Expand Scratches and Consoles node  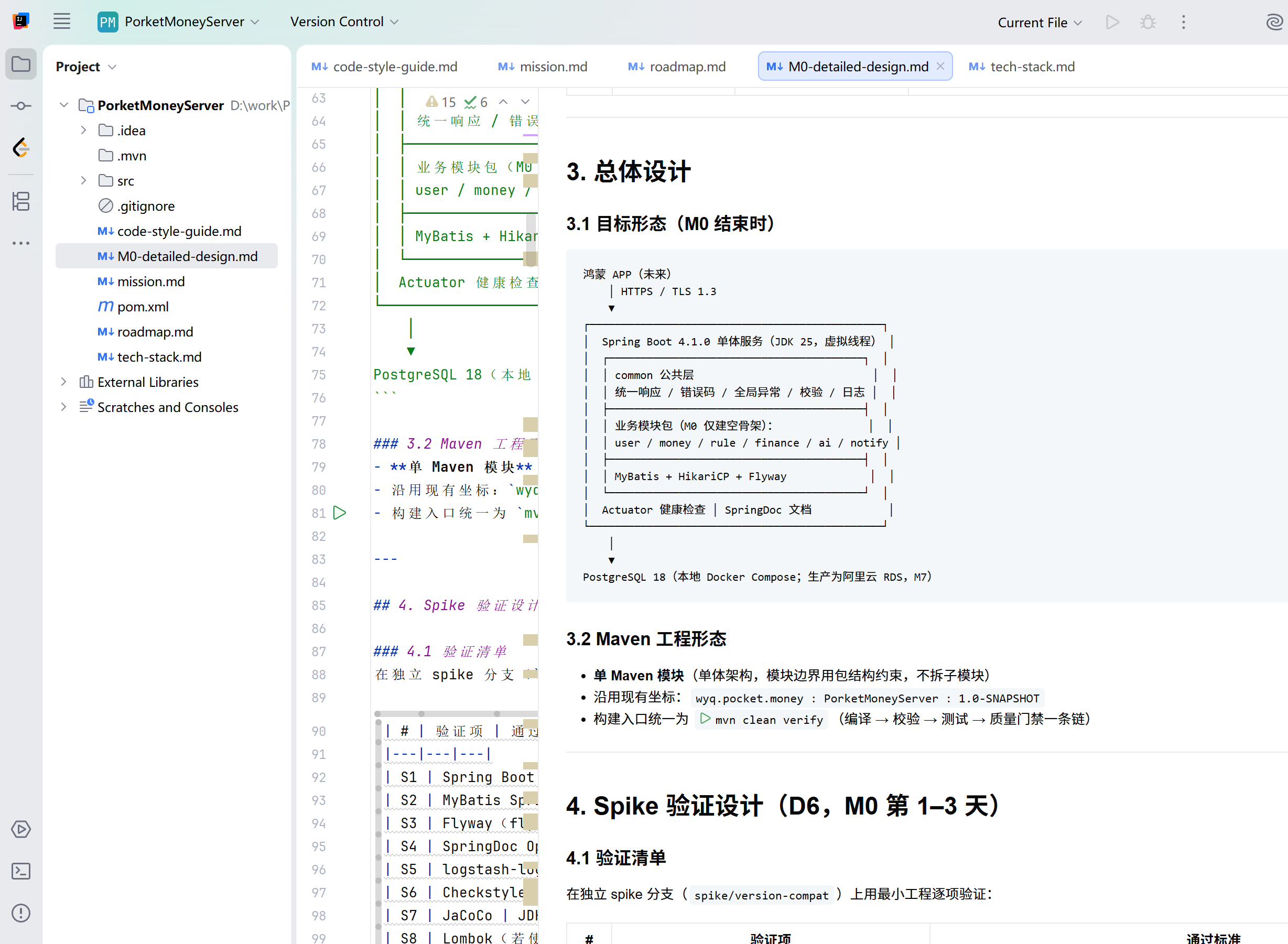coord(64,407)
